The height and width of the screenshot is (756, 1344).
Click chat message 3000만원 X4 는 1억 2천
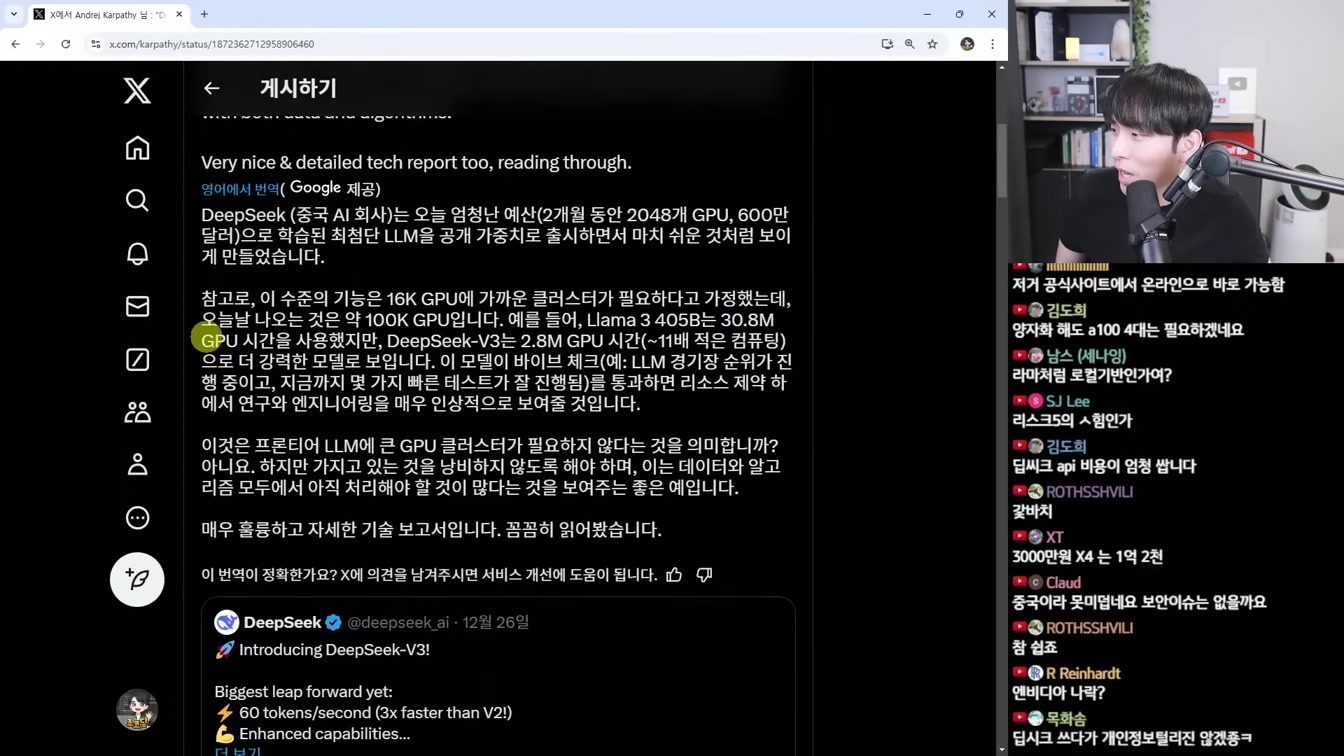click(x=1087, y=556)
